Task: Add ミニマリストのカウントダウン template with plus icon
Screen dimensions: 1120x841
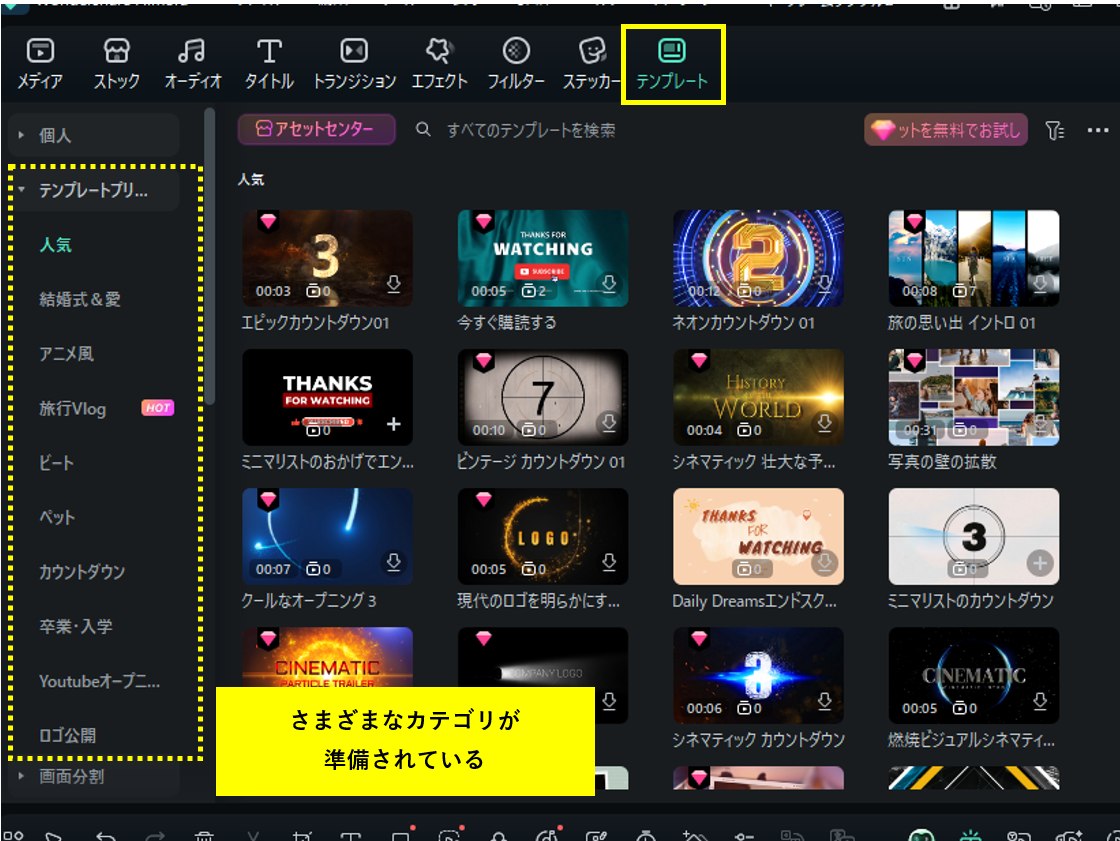Action: [x=1040, y=563]
